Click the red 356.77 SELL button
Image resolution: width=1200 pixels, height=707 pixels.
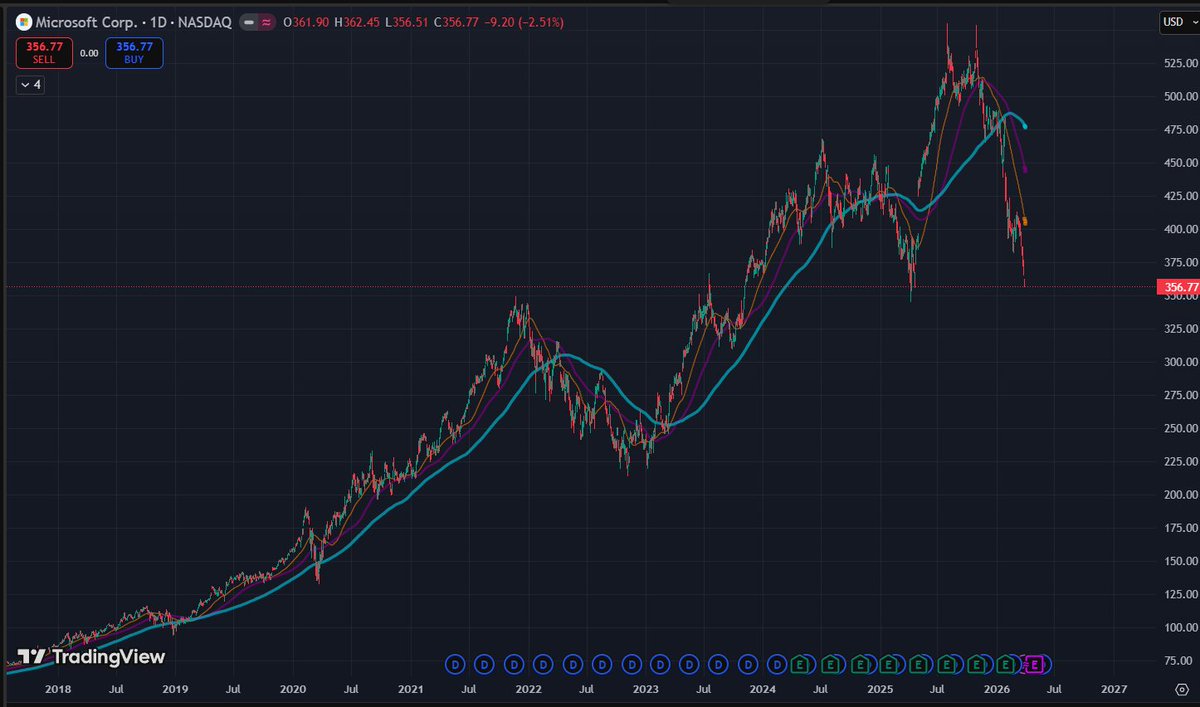43,52
